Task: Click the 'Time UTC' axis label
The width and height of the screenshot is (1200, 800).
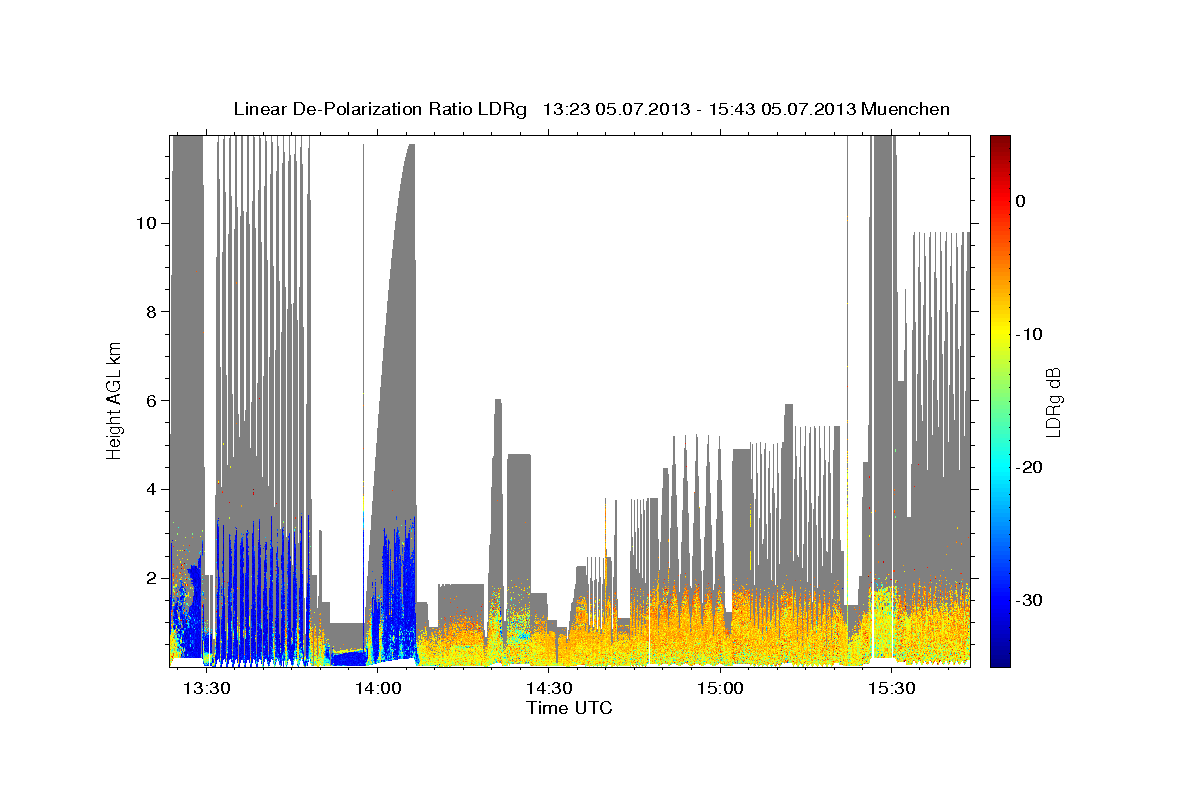Action: pos(569,708)
